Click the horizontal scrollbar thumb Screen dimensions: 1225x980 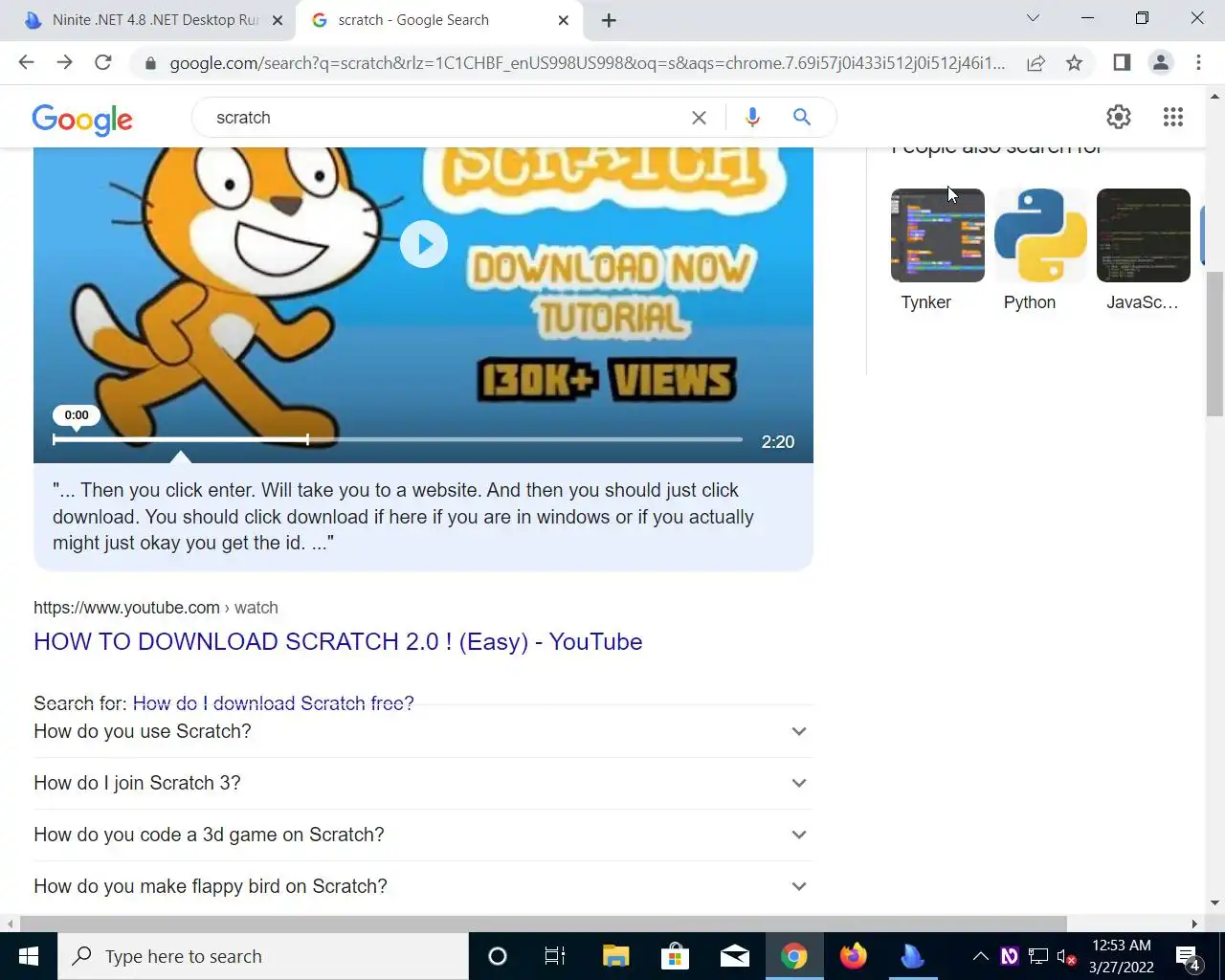pos(544,924)
